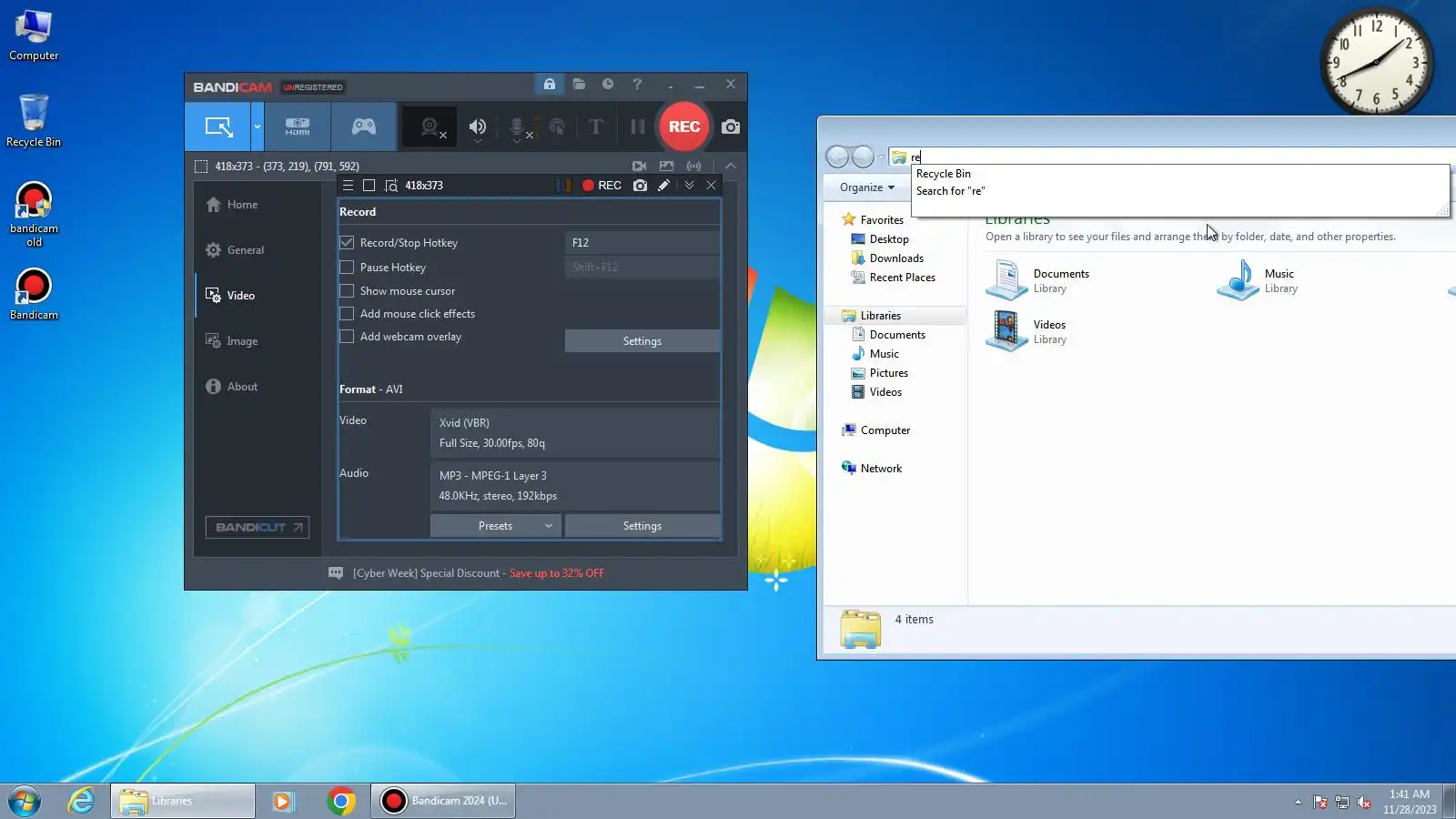Click the mouse click effect toolbar icon
The image size is (1456, 819).
point(557,127)
